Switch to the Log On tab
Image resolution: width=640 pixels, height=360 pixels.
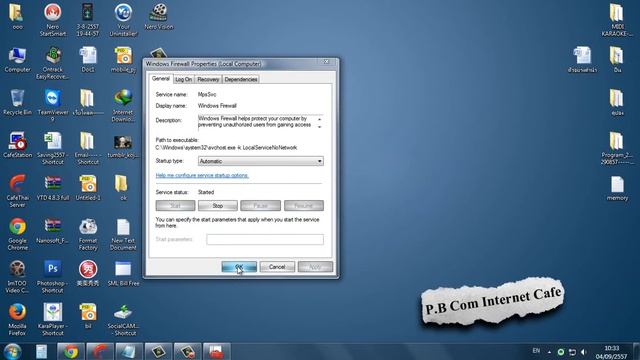click(x=184, y=80)
